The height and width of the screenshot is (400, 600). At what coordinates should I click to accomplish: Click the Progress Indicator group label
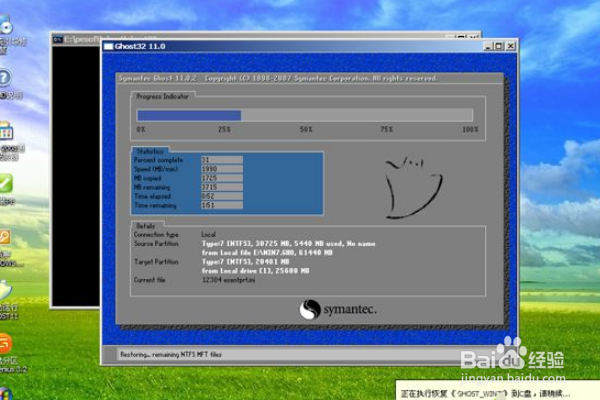163,96
